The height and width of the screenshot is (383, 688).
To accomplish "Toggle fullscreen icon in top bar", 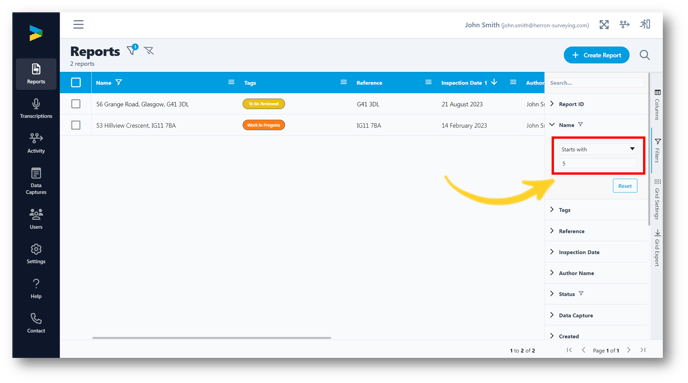I will pyautogui.click(x=604, y=25).
